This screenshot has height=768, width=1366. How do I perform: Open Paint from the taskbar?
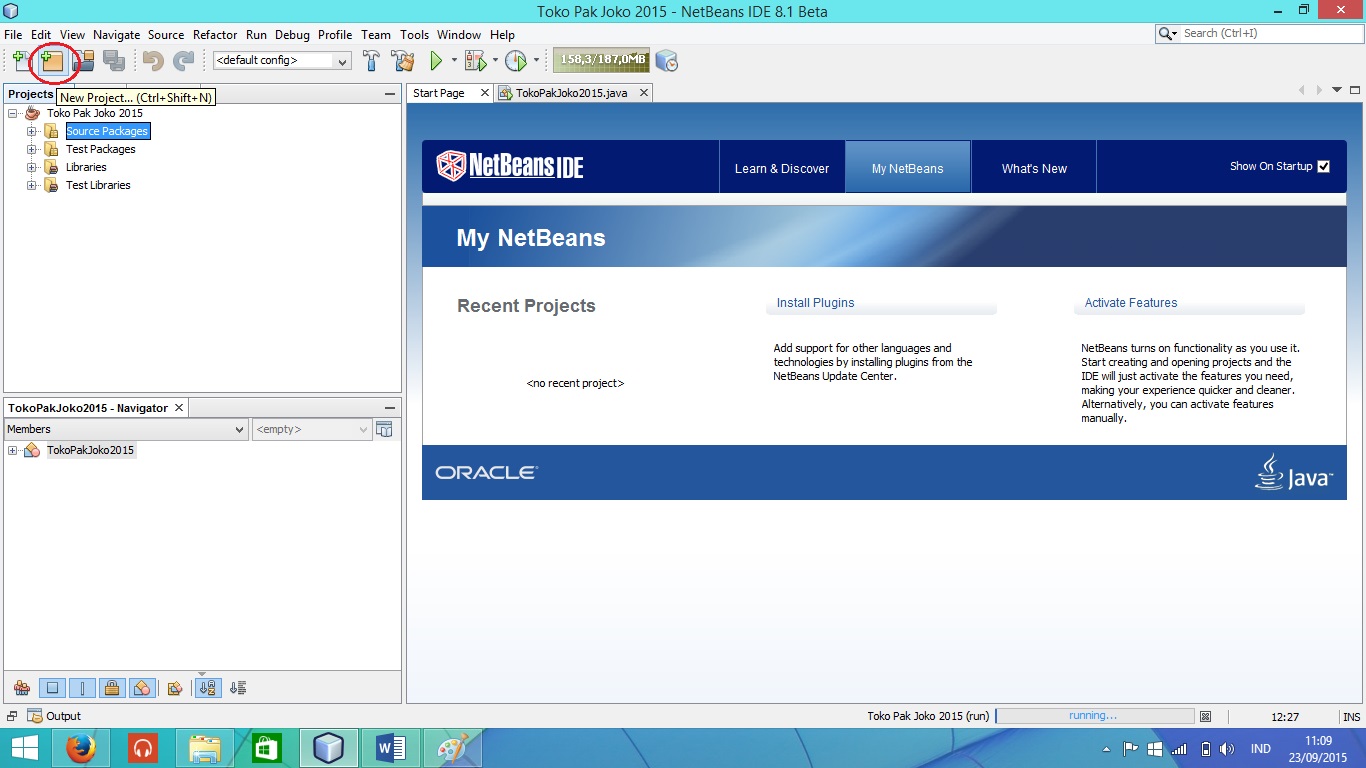(453, 748)
